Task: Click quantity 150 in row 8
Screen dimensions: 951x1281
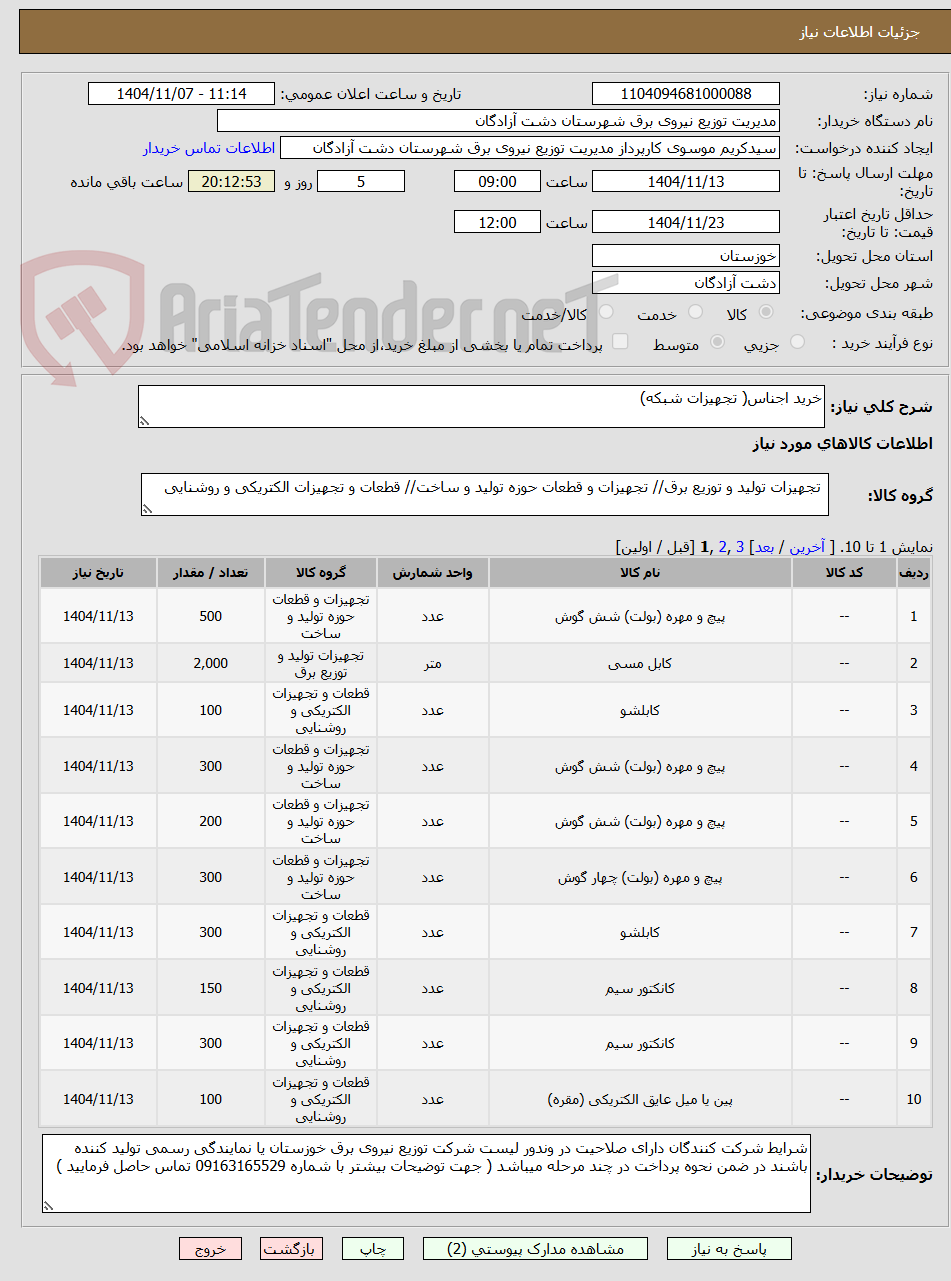Action: (211, 988)
